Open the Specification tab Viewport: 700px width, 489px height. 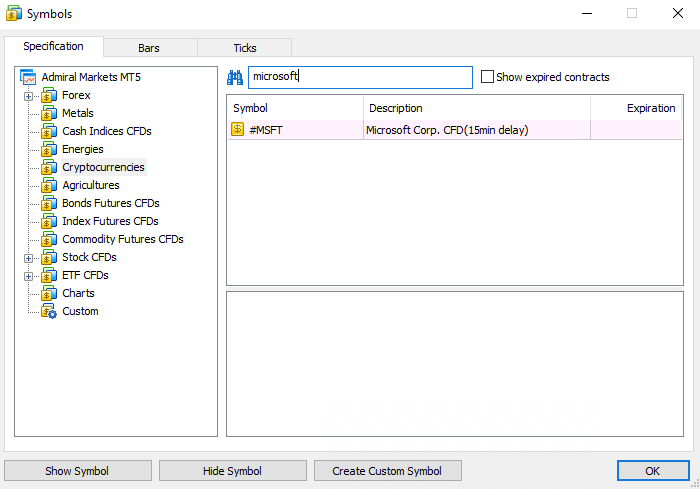pyautogui.click(x=54, y=46)
